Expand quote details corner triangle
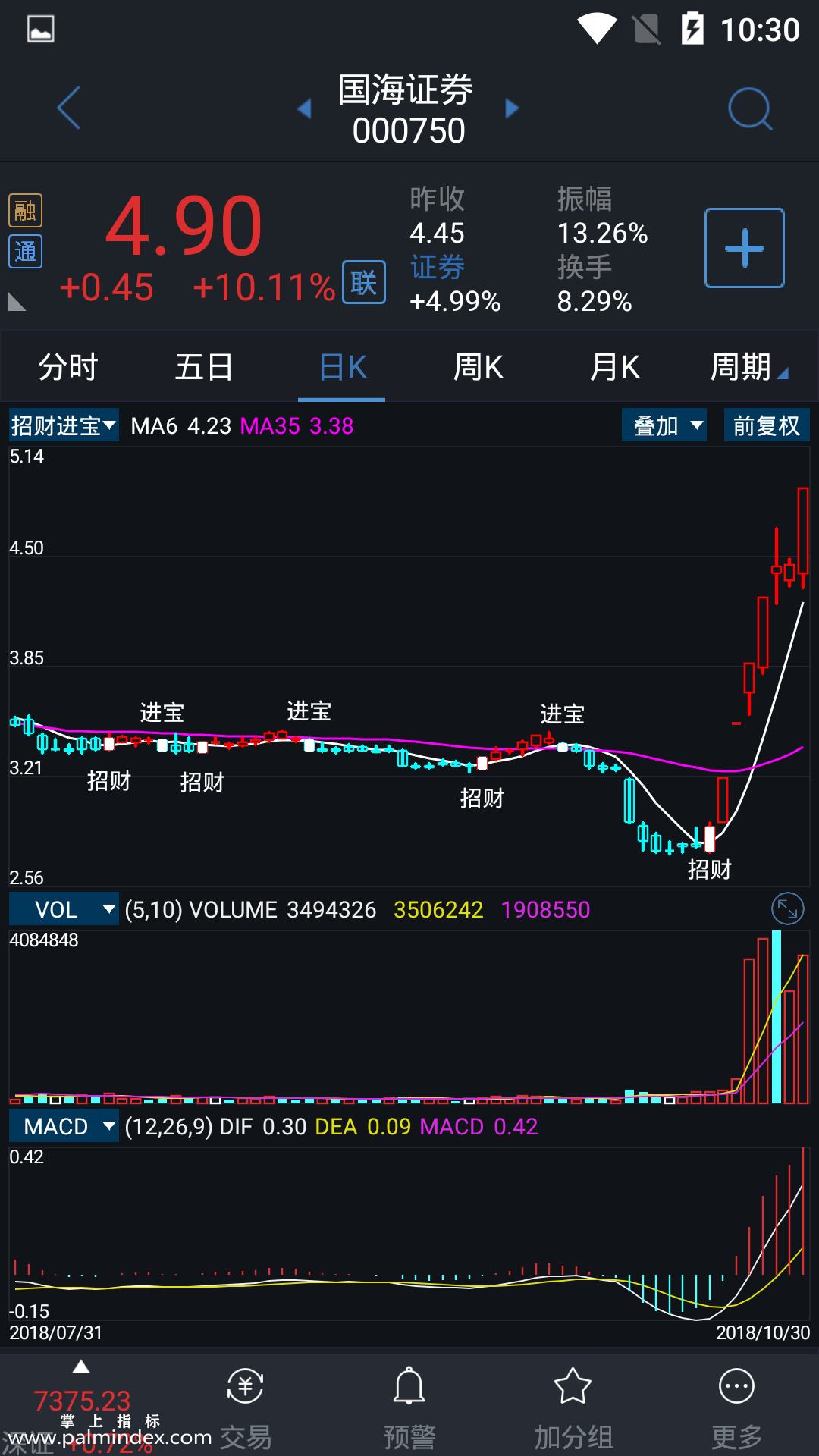Viewport: 819px width, 1456px height. [17, 302]
